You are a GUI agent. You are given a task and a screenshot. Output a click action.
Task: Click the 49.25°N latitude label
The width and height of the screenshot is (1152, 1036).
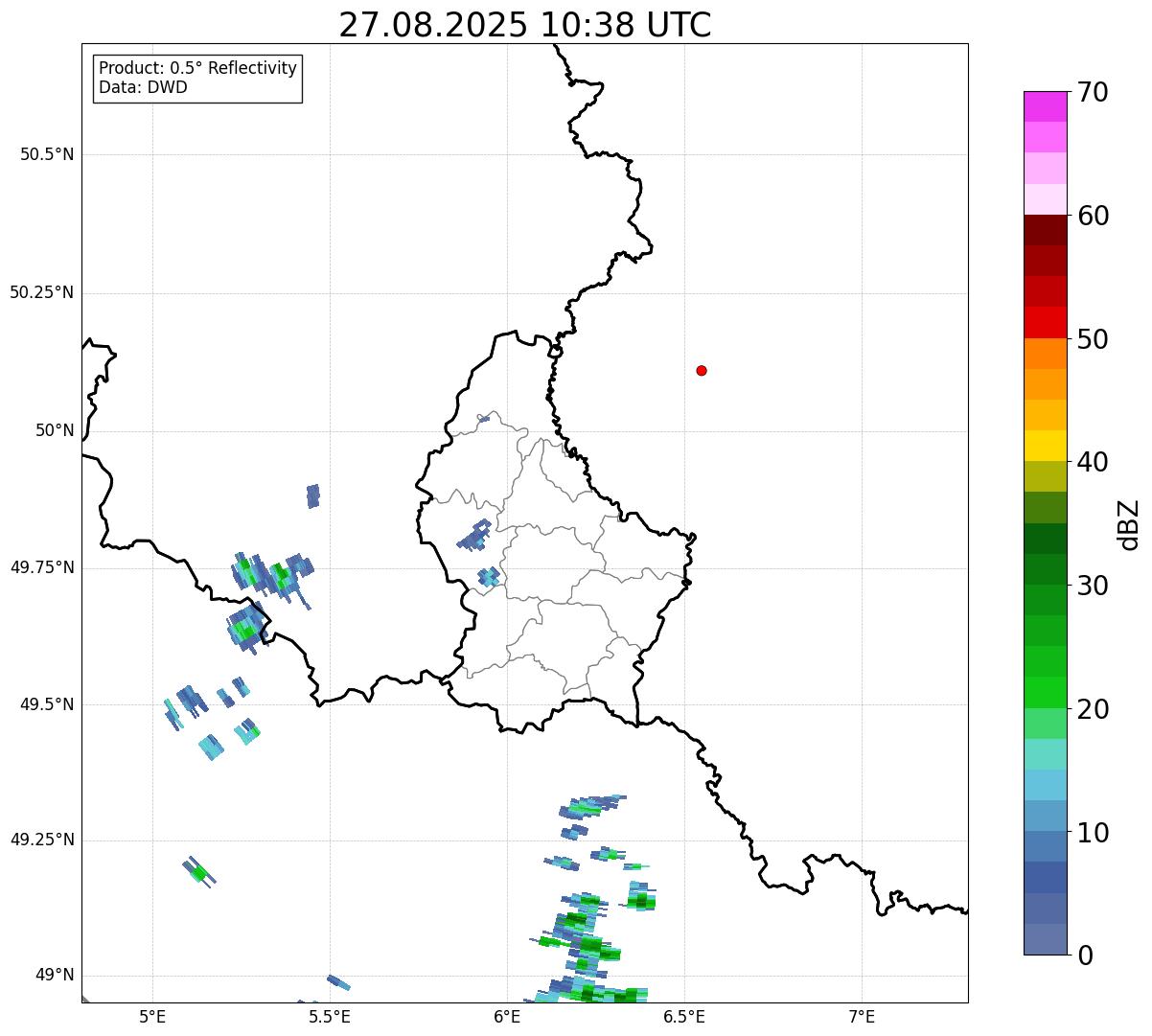pyautogui.click(x=42, y=840)
